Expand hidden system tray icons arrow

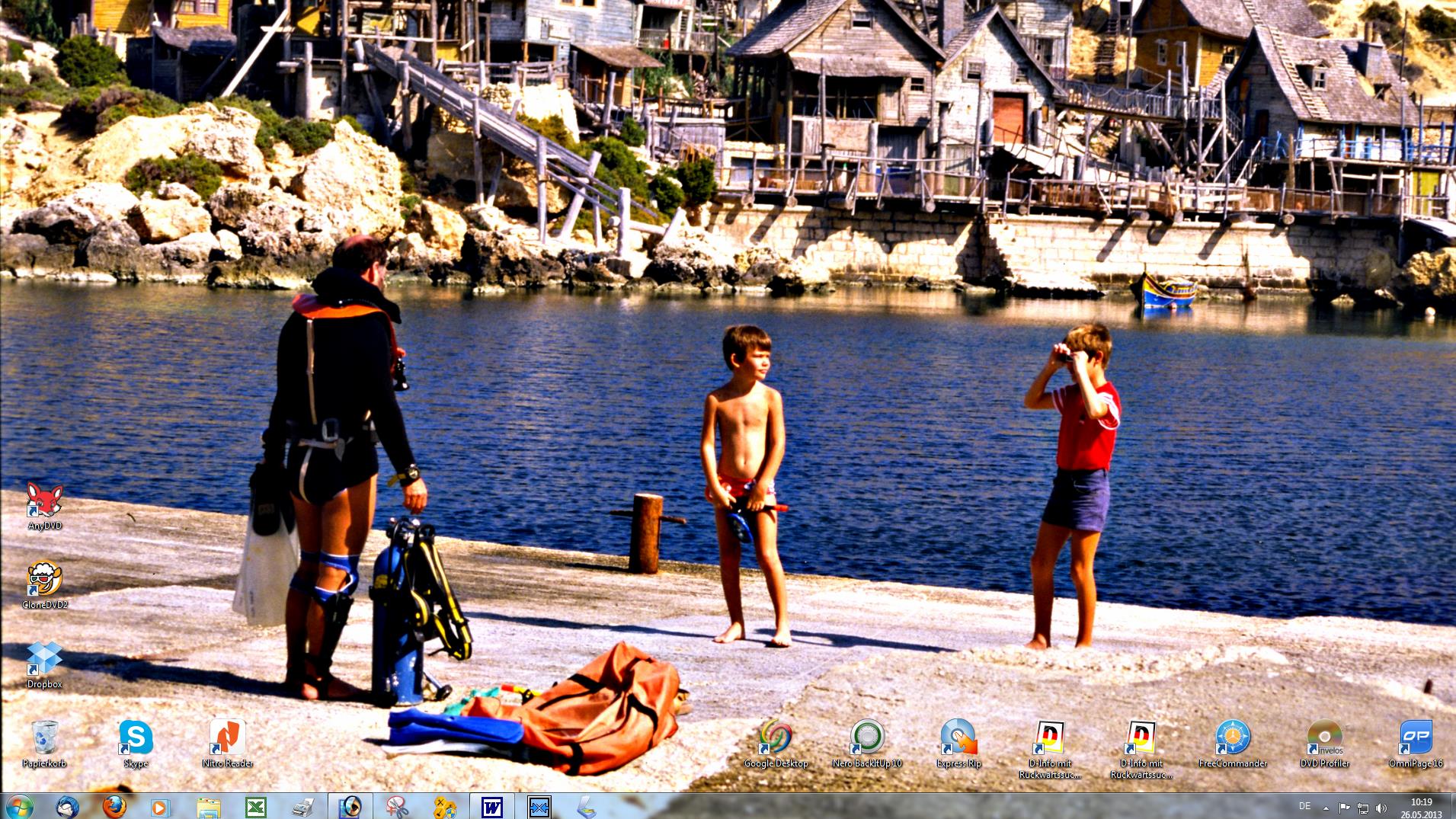(x=1325, y=808)
